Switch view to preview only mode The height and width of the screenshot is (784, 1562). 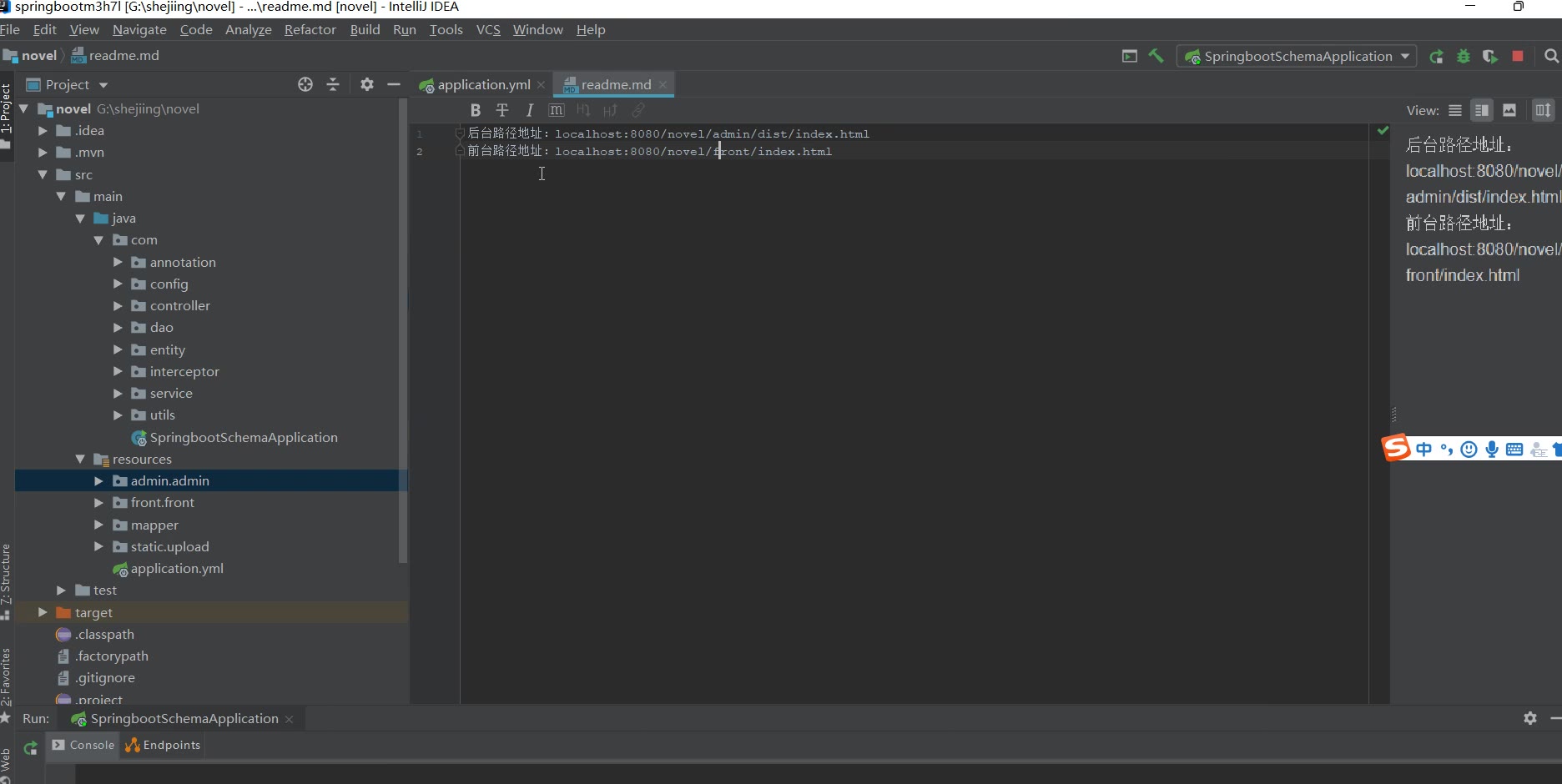1509,110
